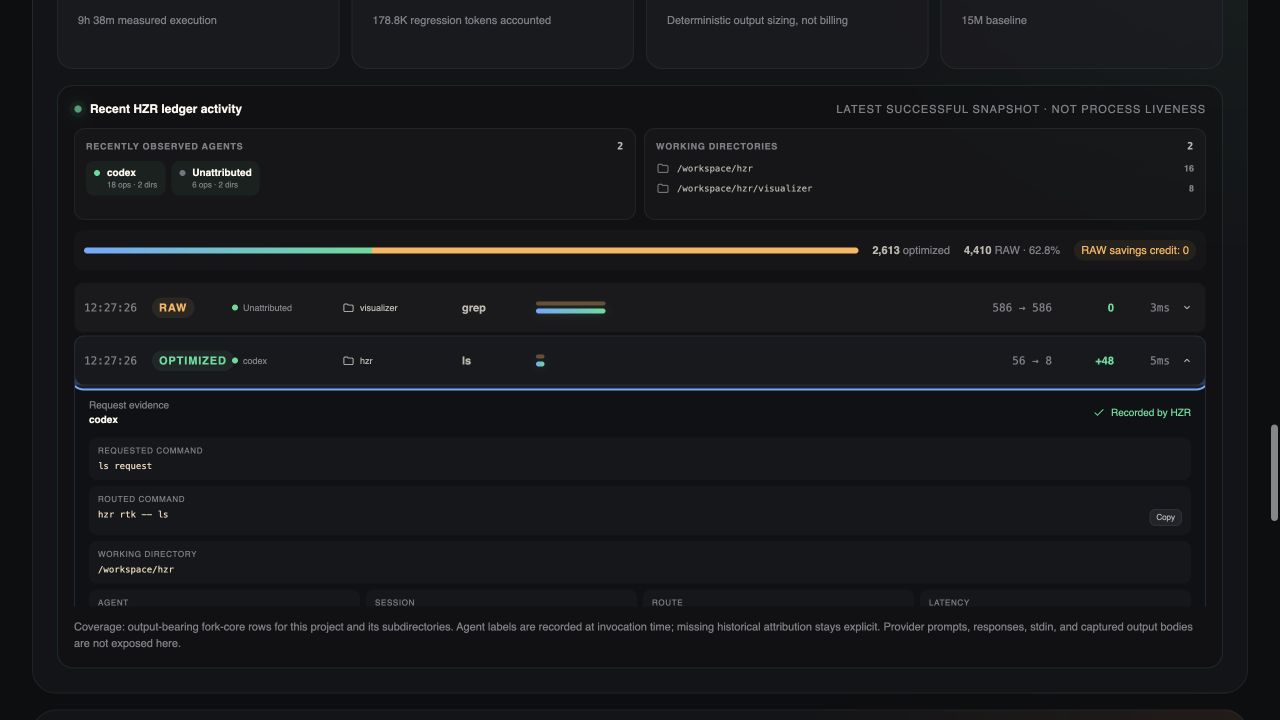Click the 5ms latency value

click(1159, 361)
